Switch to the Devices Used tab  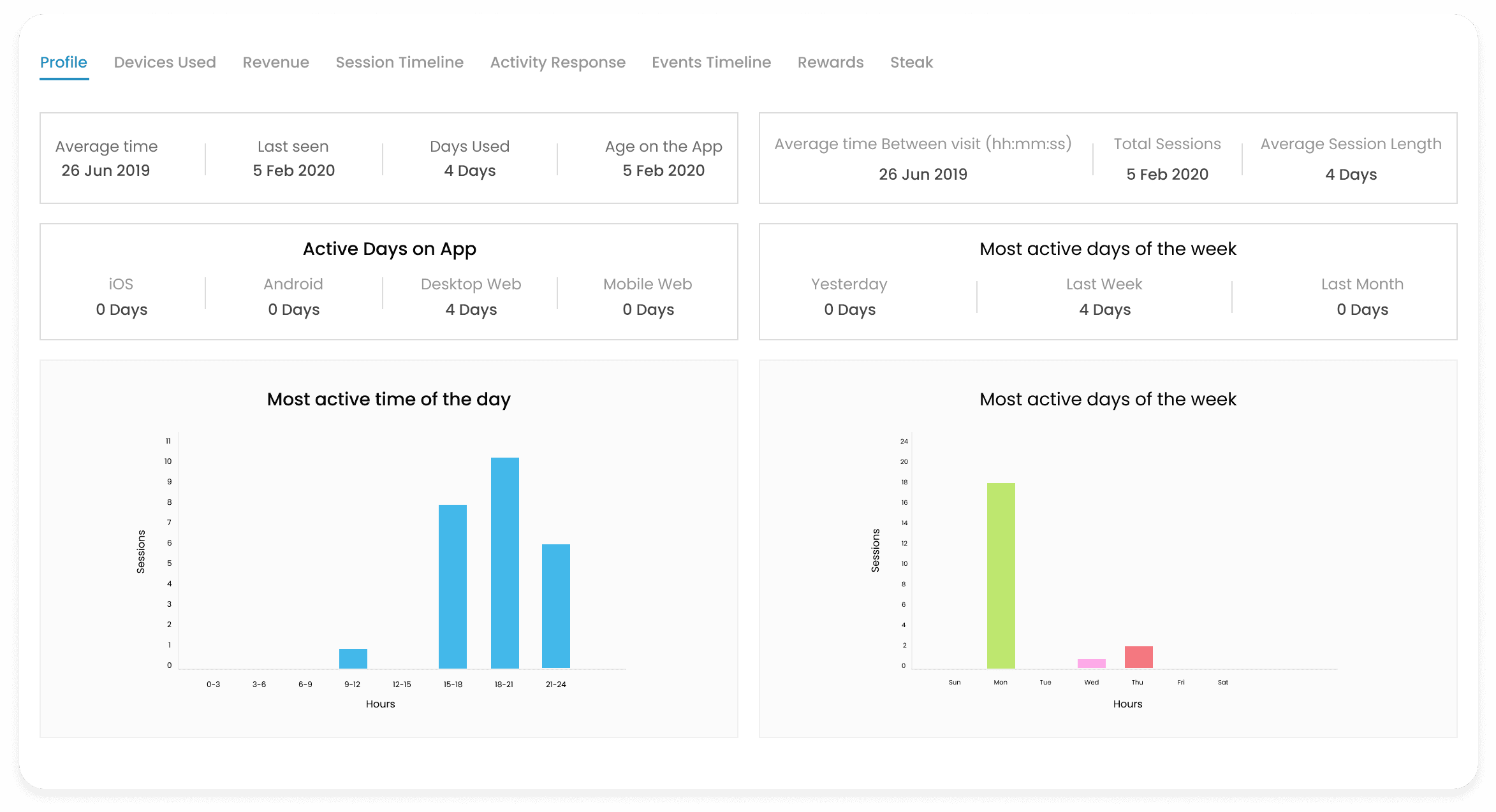point(165,62)
